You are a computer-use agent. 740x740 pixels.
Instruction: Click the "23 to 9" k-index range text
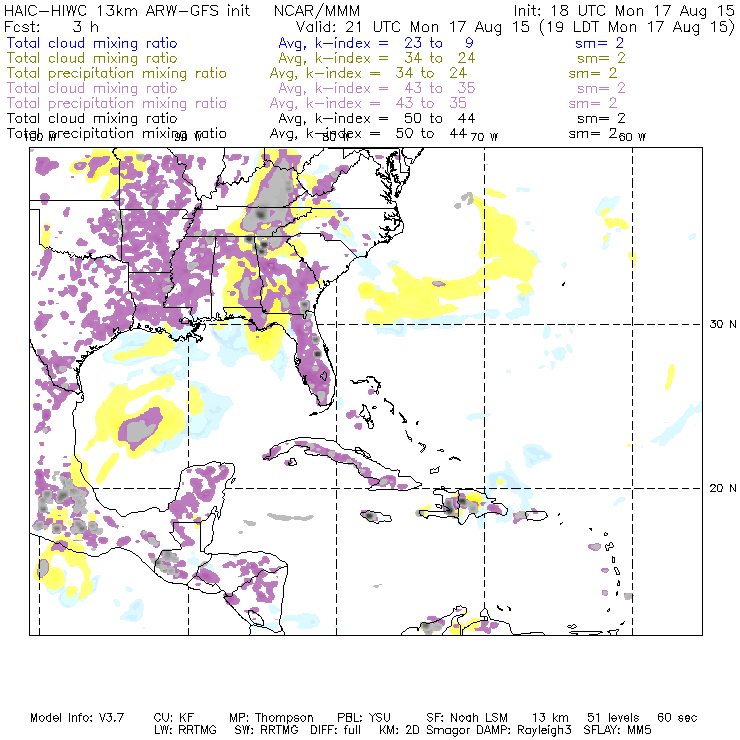pos(439,43)
